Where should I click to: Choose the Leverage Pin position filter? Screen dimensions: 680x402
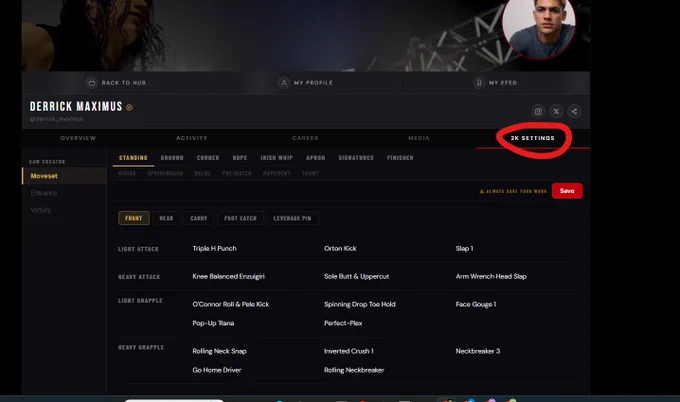(292, 218)
